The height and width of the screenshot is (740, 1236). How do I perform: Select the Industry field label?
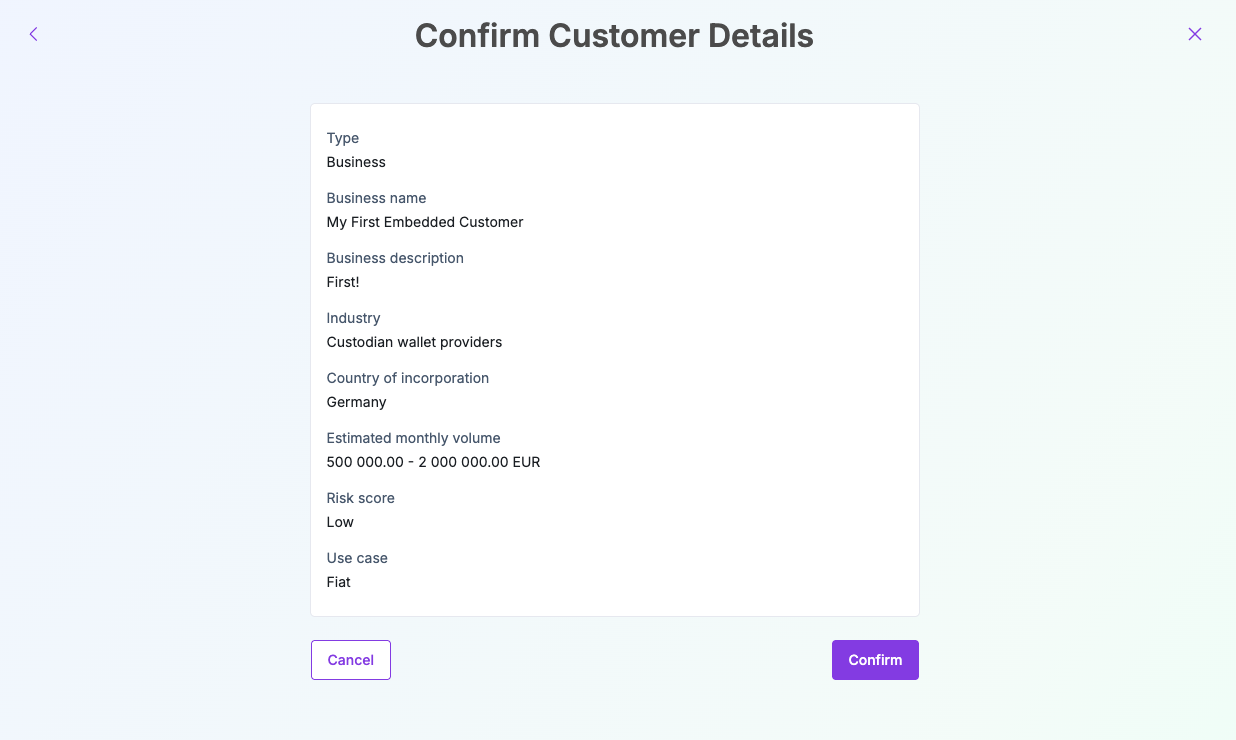[353, 318]
